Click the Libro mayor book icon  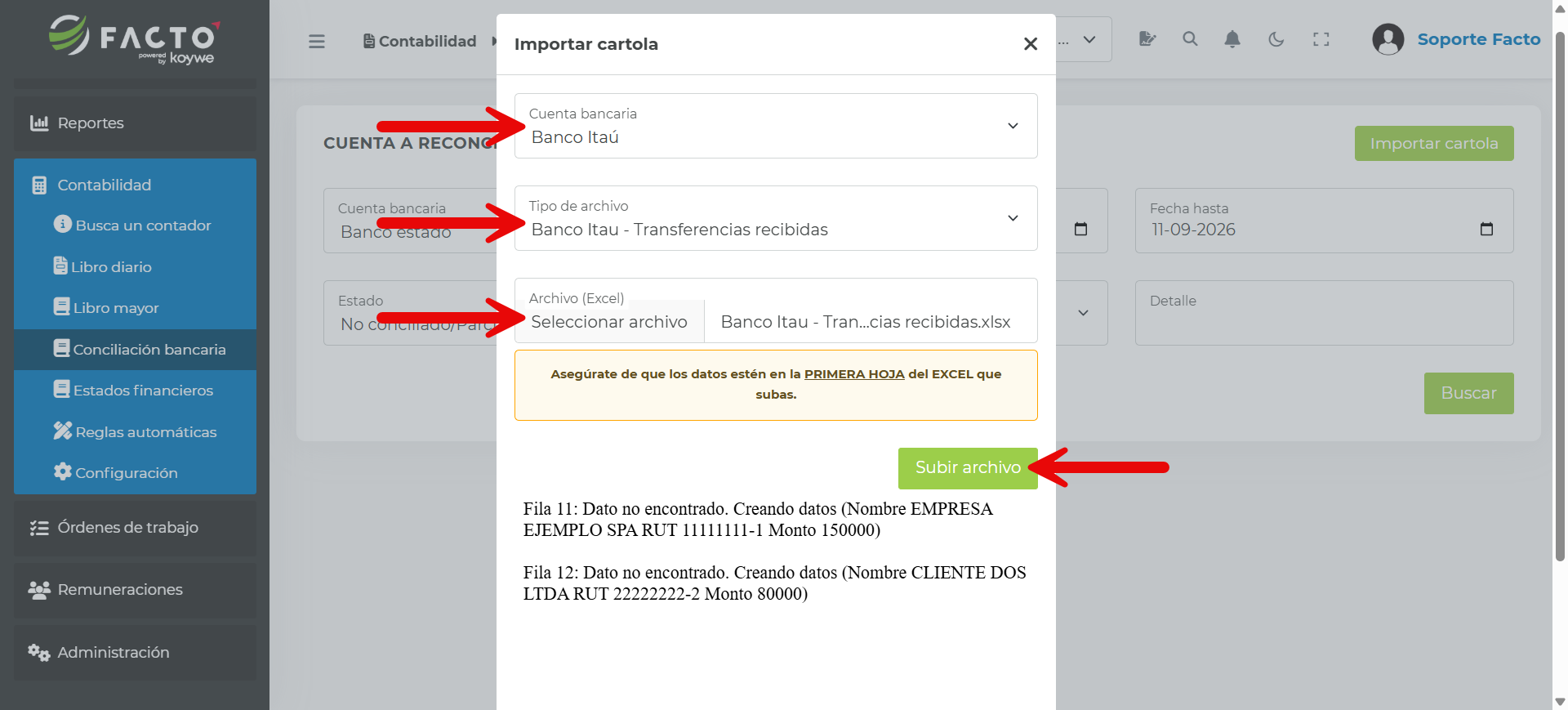pyautogui.click(x=61, y=306)
